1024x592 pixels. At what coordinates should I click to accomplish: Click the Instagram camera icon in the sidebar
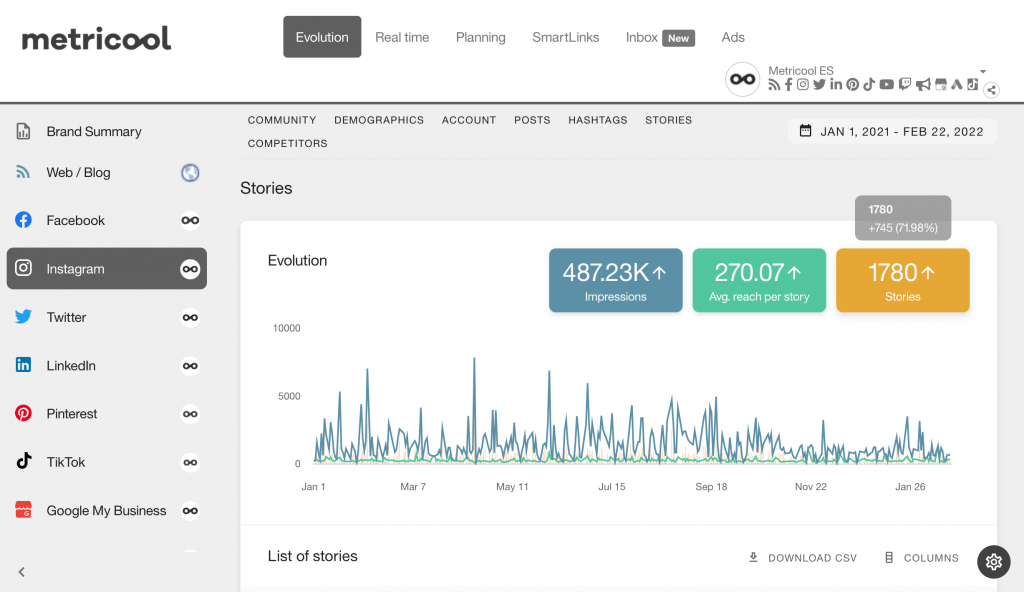pyautogui.click(x=24, y=268)
